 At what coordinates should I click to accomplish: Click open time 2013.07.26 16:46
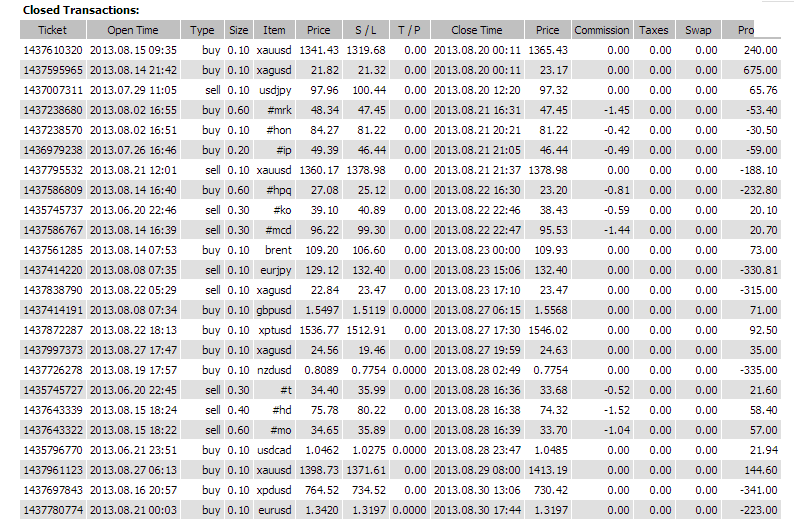click(x=133, y=150)
